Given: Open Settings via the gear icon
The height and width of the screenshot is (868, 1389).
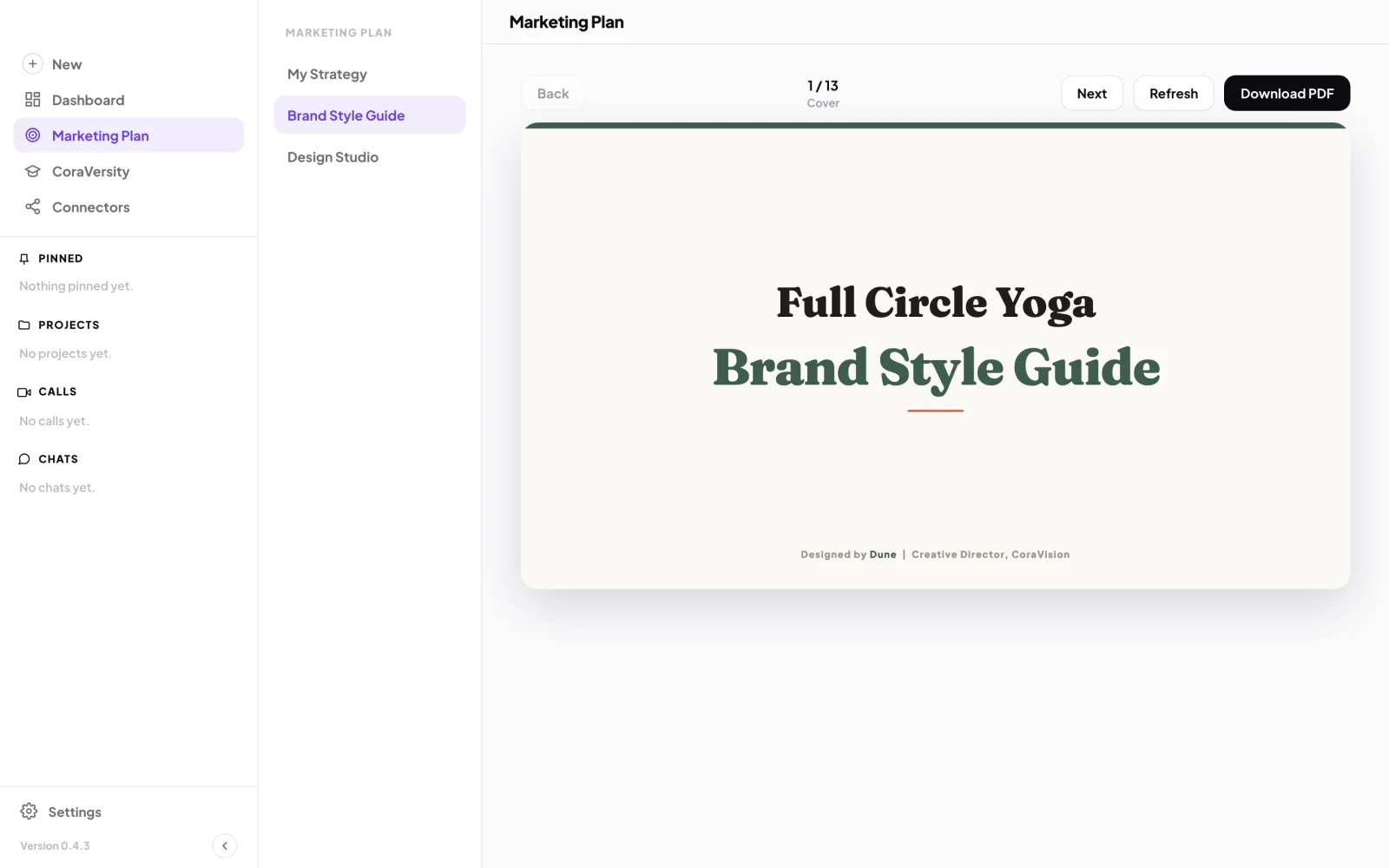Looking at the screenshot, I should tap(29, 812).
